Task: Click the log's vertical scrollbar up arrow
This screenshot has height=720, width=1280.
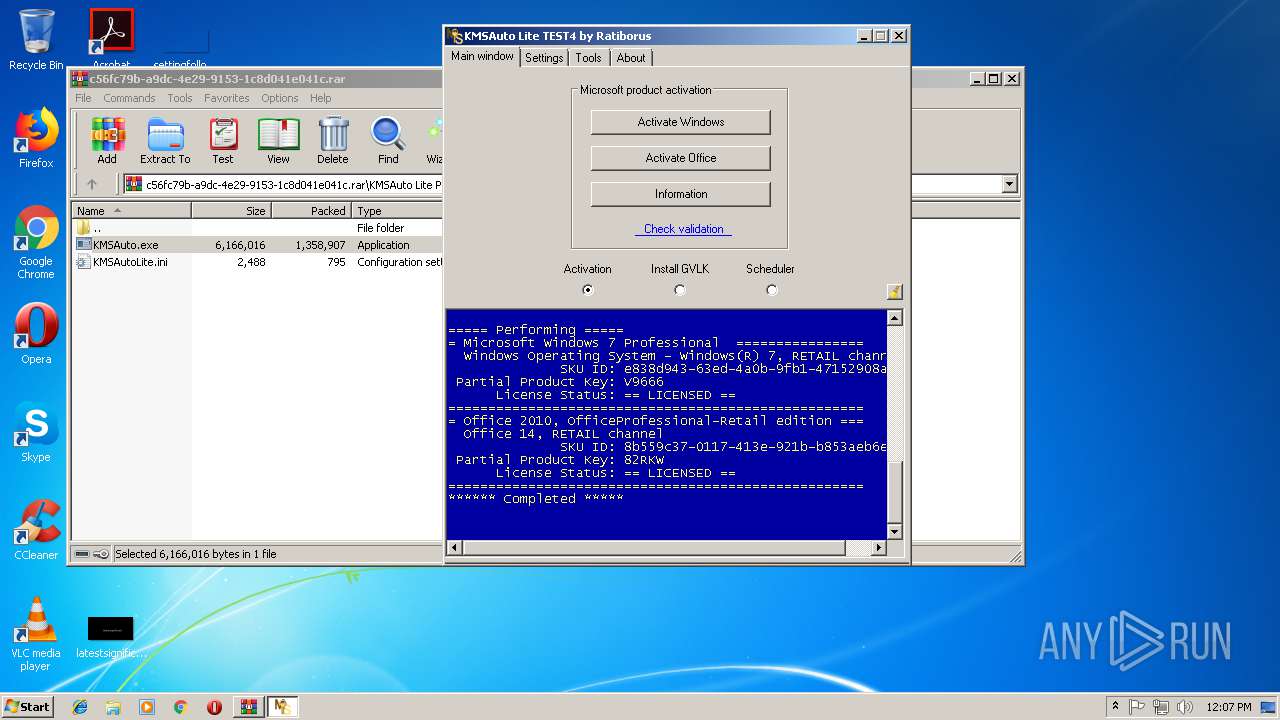Action: [x=894, y=318]
